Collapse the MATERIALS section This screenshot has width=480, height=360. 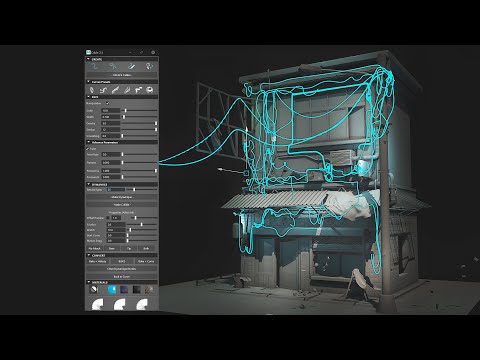88,282
